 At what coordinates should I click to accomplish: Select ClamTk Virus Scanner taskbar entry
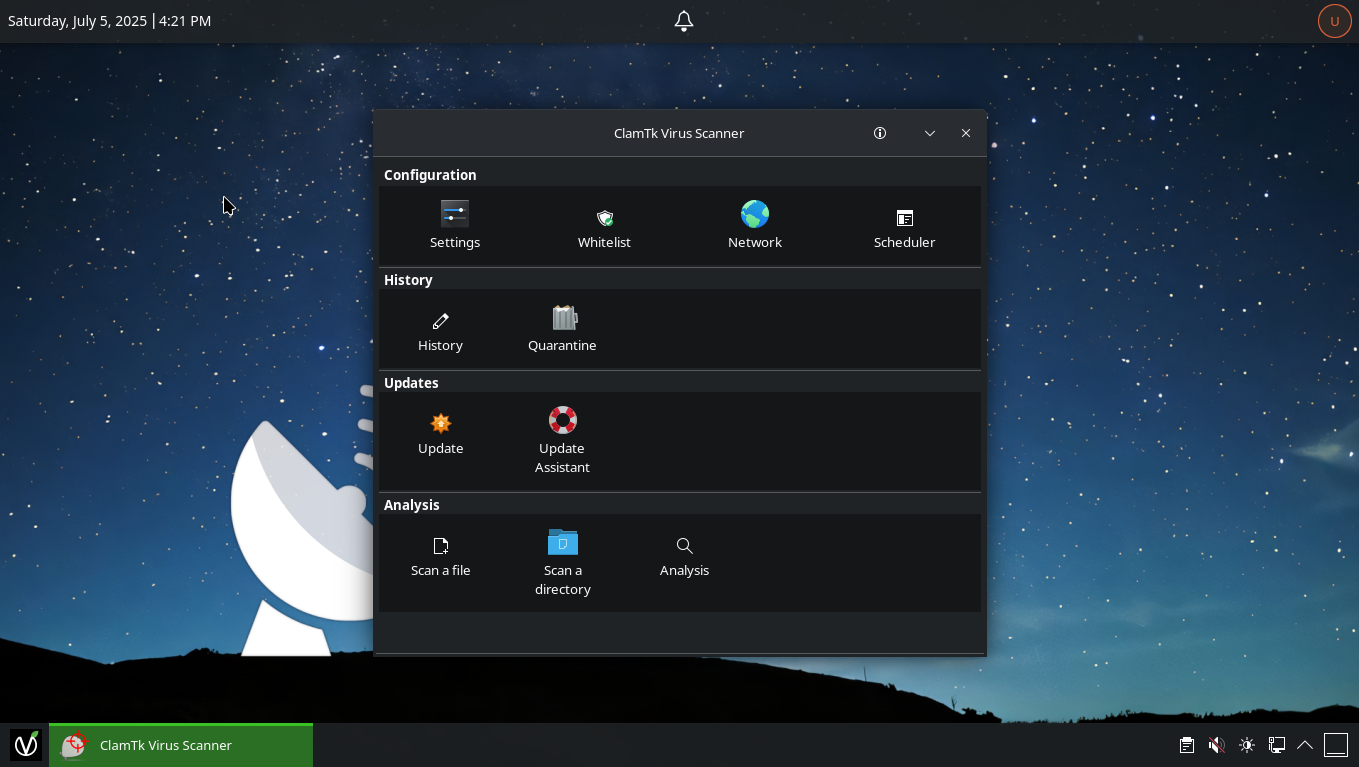tap(181, 745)
